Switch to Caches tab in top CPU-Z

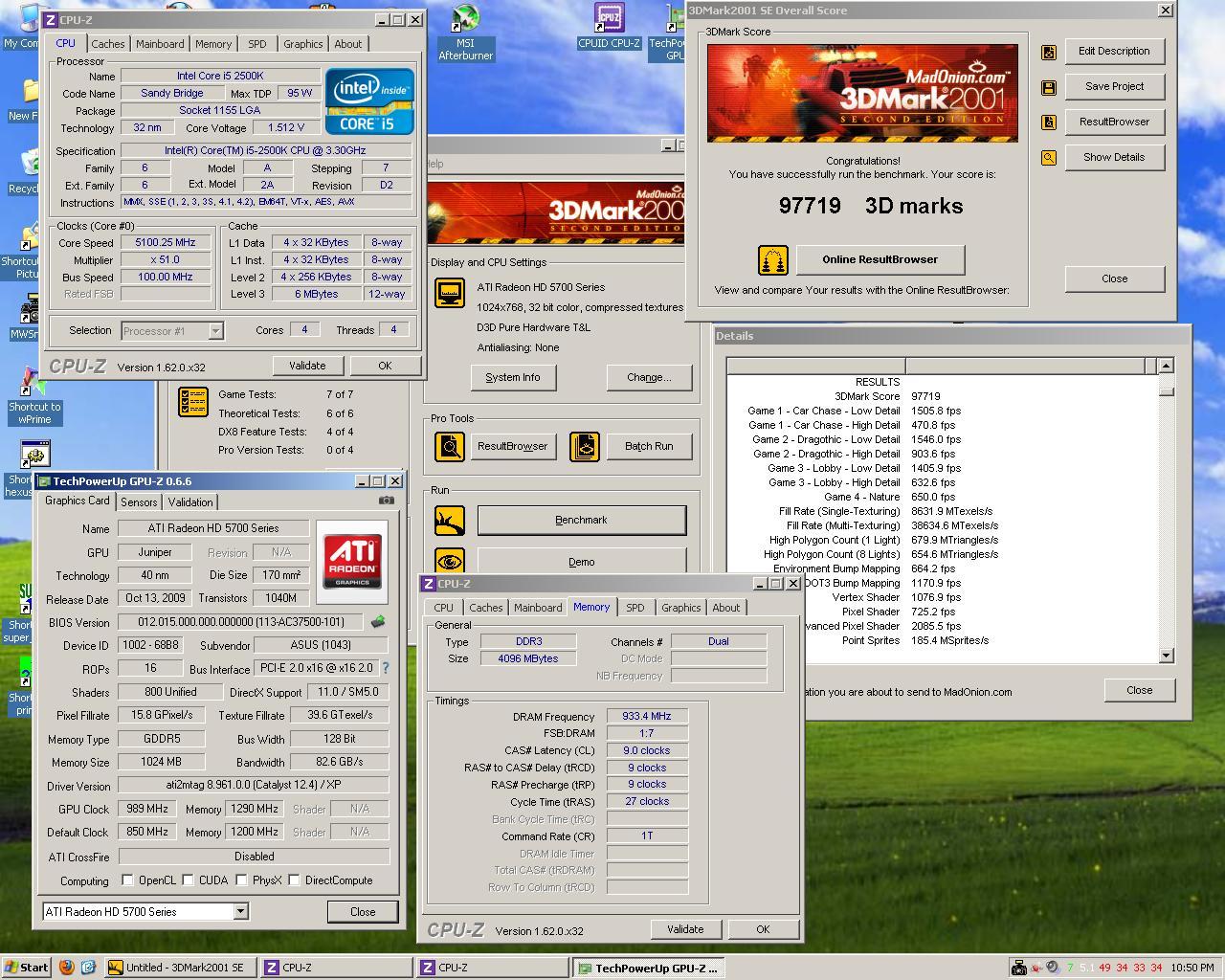tap(108, 44)
